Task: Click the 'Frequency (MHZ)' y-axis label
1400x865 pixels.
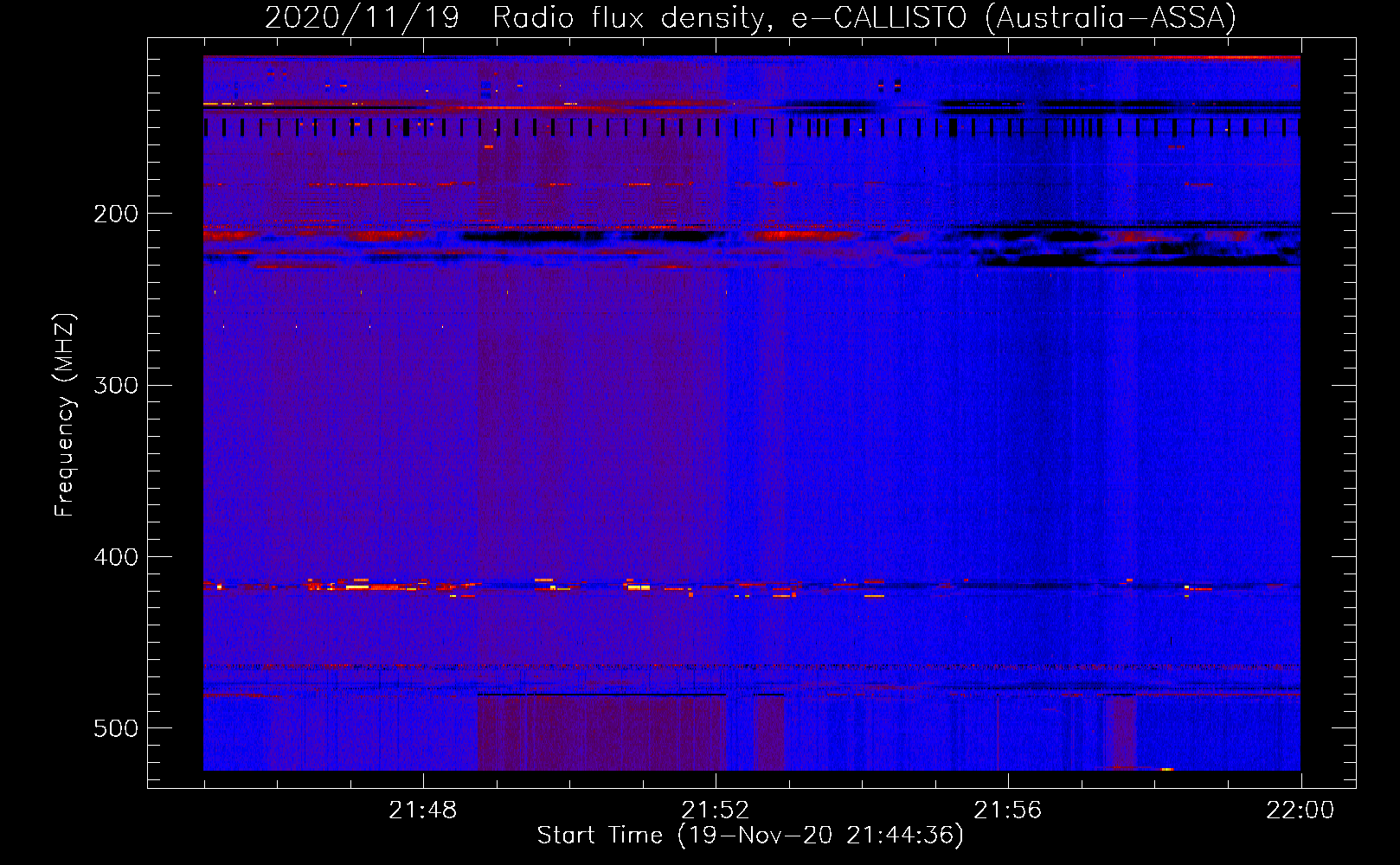Action: [x=65, y=415]
